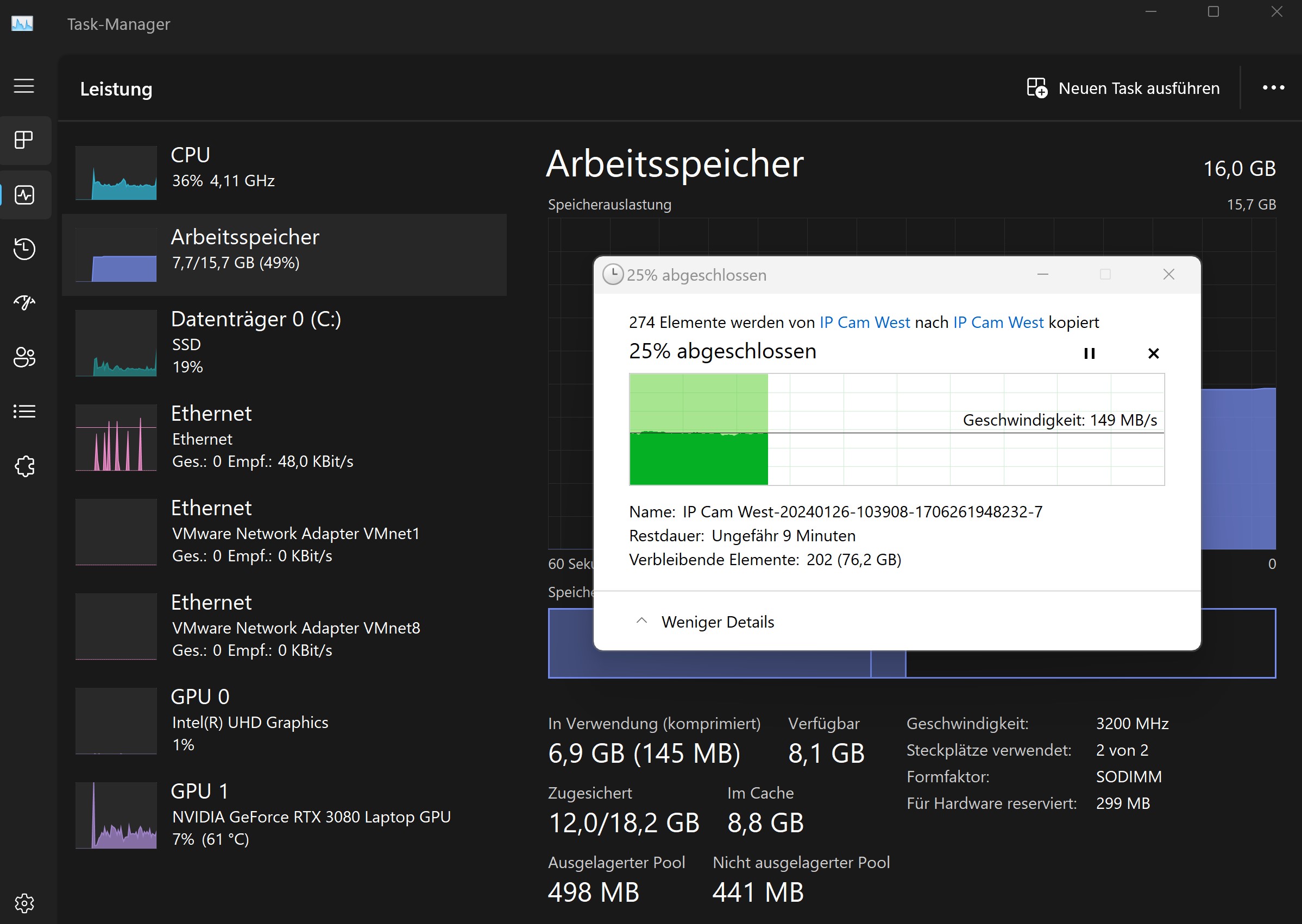Open the Details list page icon
Image resolution: width=1302 pixels, height=924 pixels.
point(24,411)
